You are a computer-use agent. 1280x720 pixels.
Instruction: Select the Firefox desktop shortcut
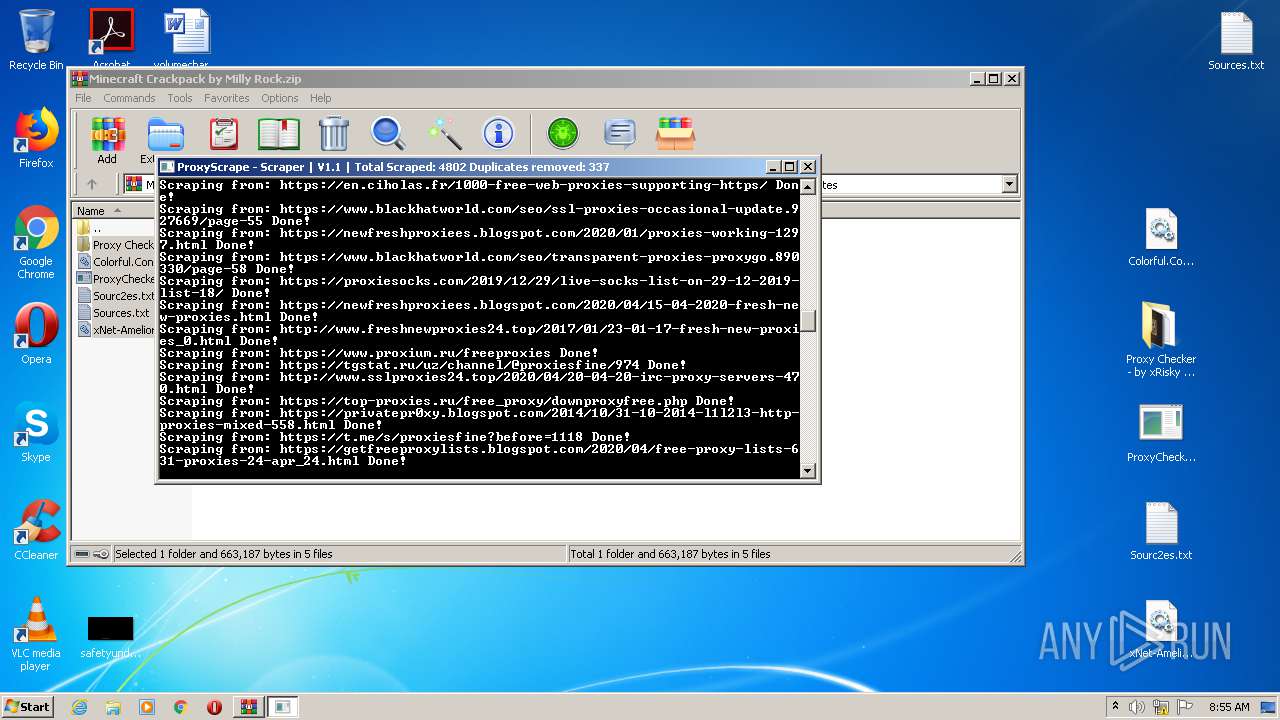point(36,138)
